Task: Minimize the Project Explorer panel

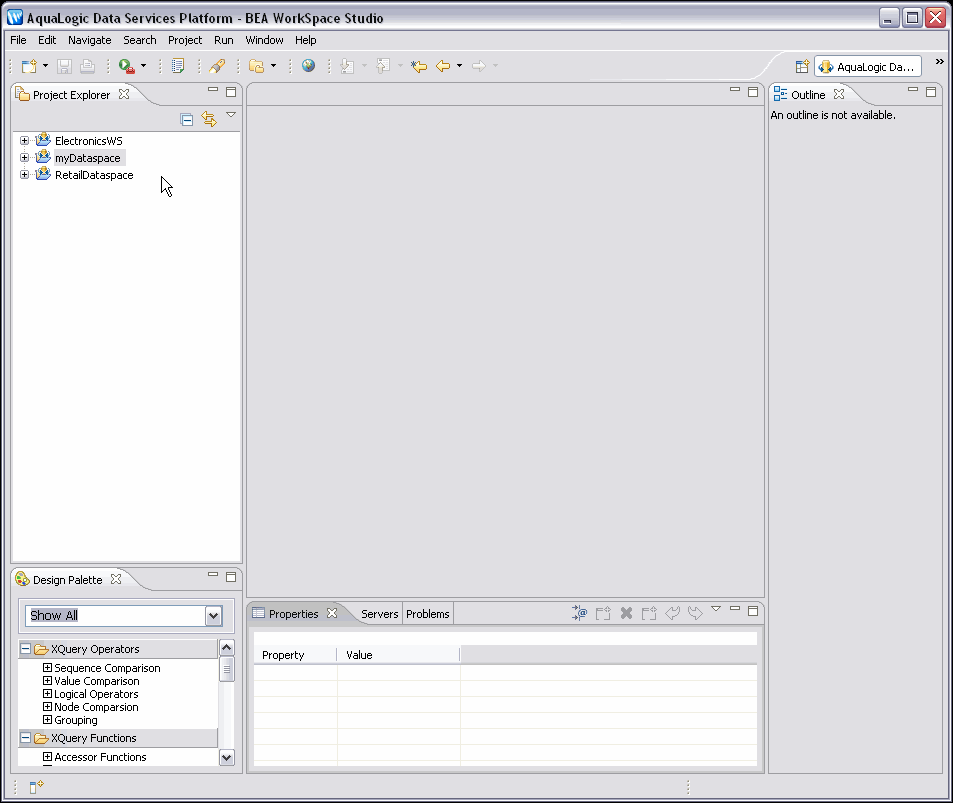Action: [x=213, y=89]
